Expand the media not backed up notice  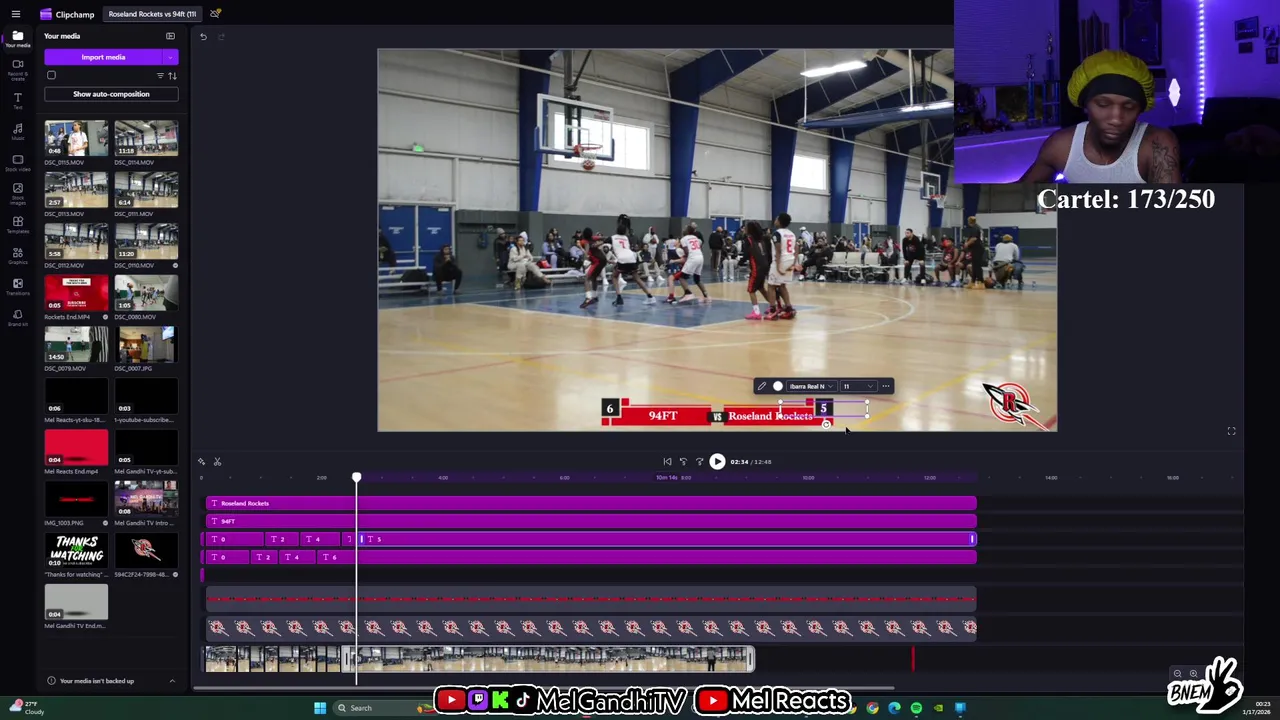click(172, 681)
